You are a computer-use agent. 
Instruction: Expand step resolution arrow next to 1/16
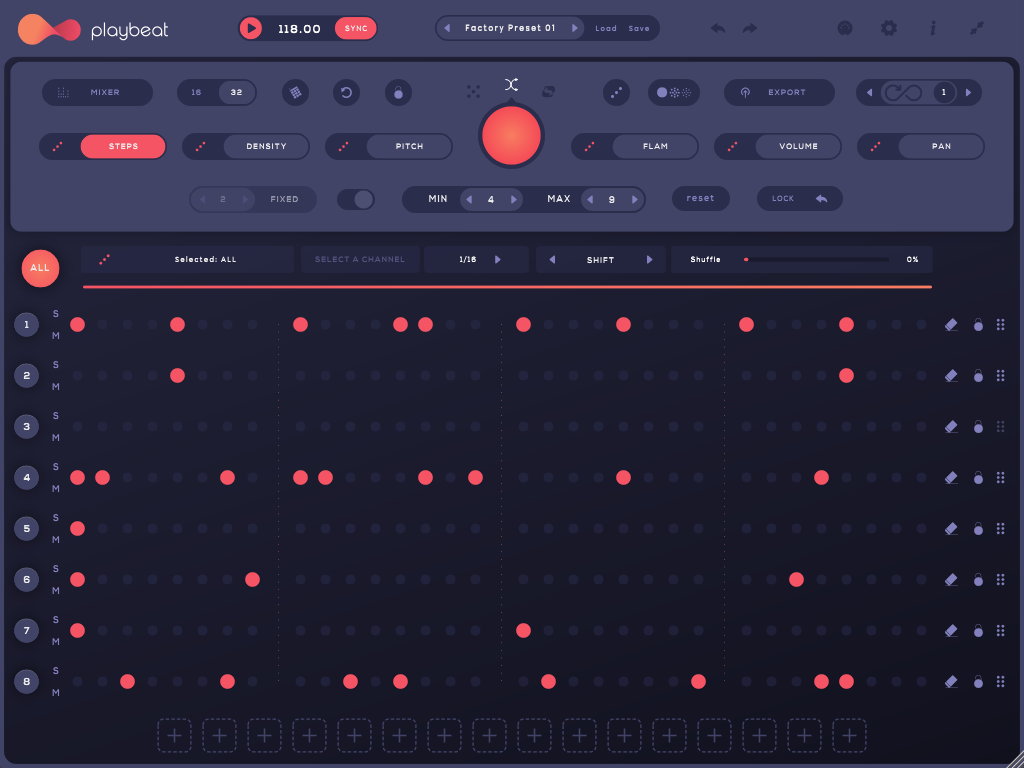[x=498, y=260]
